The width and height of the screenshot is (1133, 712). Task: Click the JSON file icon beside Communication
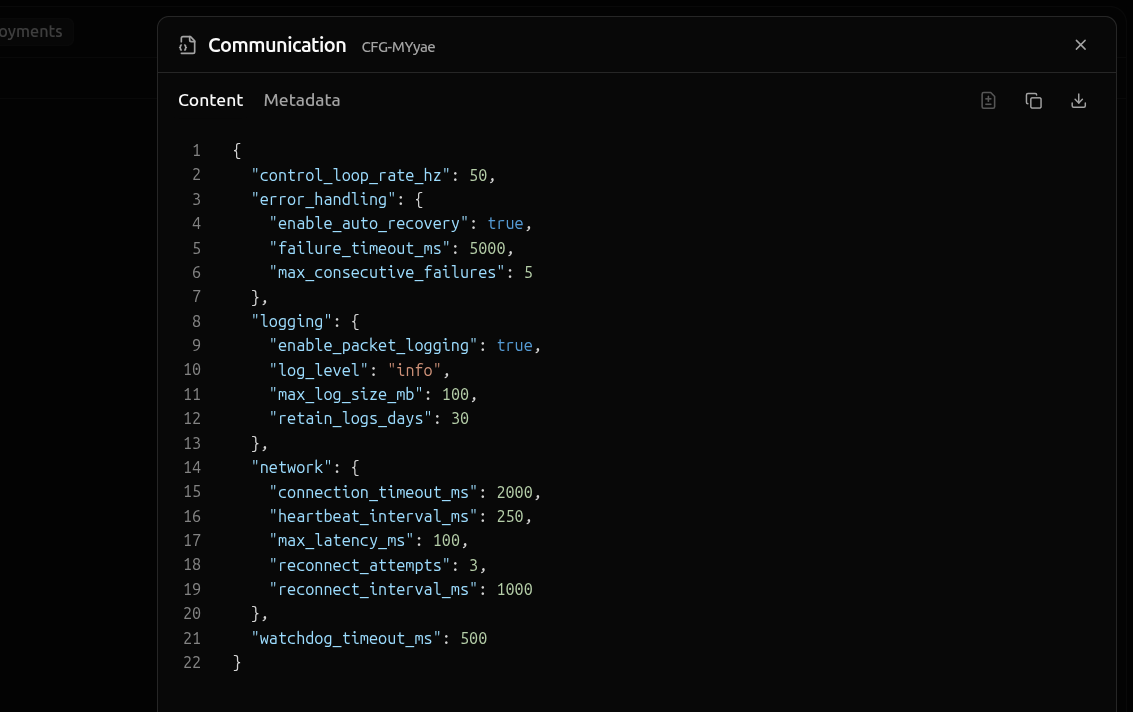187,45
